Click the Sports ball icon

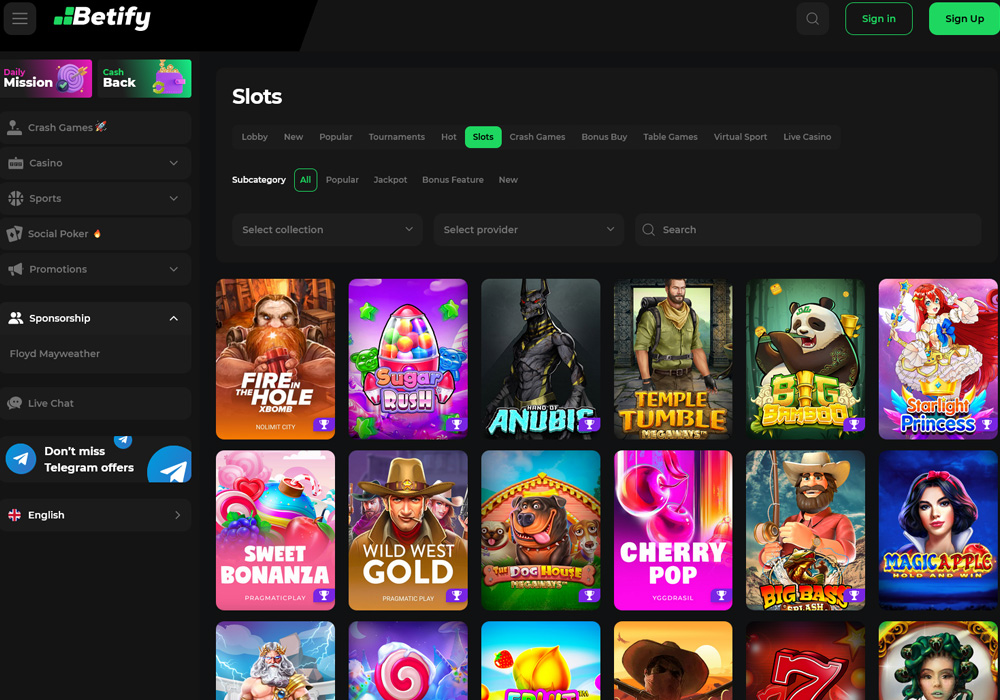(x=16, y=198)
